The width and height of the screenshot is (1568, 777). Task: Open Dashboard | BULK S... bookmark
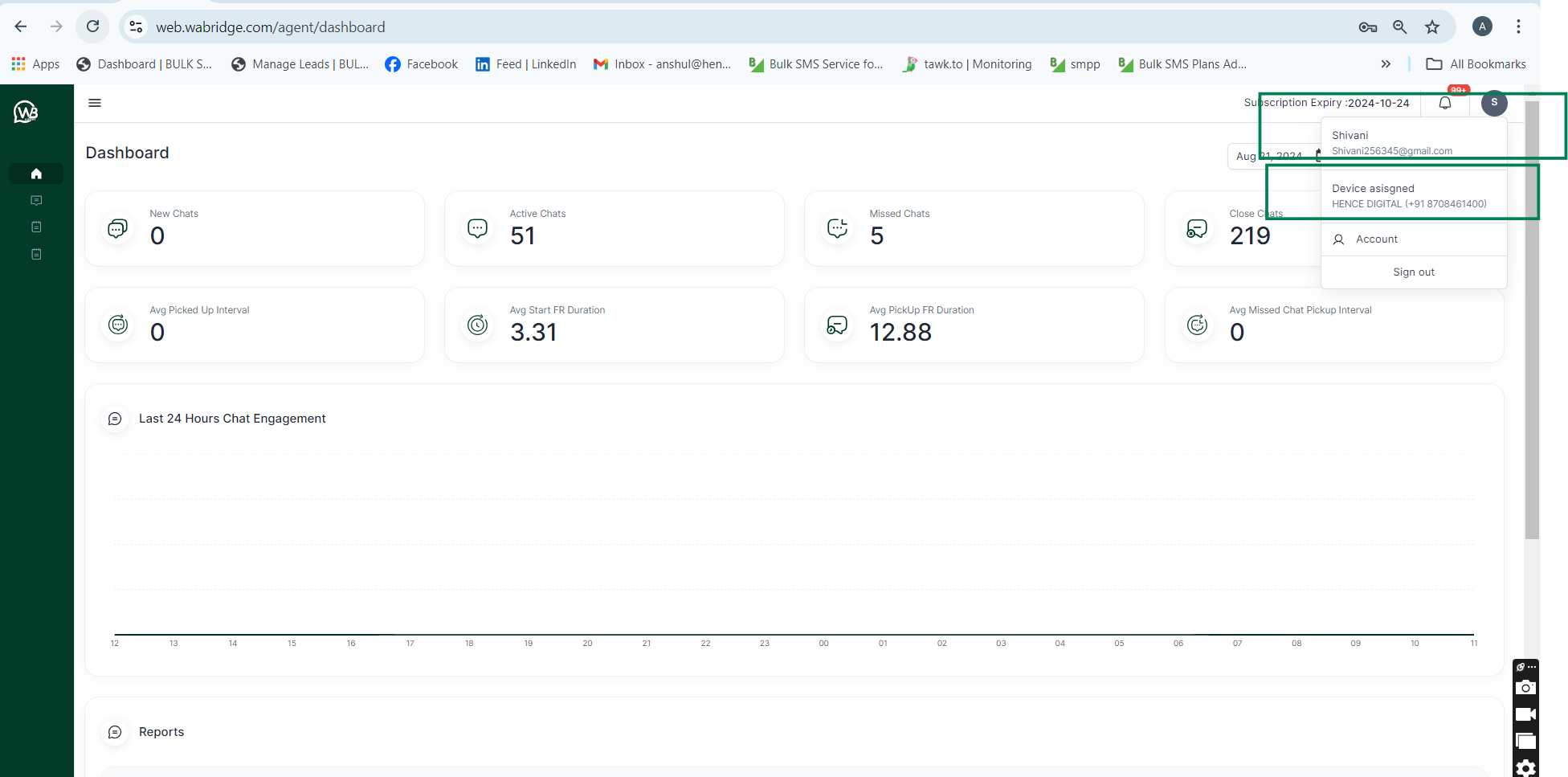coord(144,64)
